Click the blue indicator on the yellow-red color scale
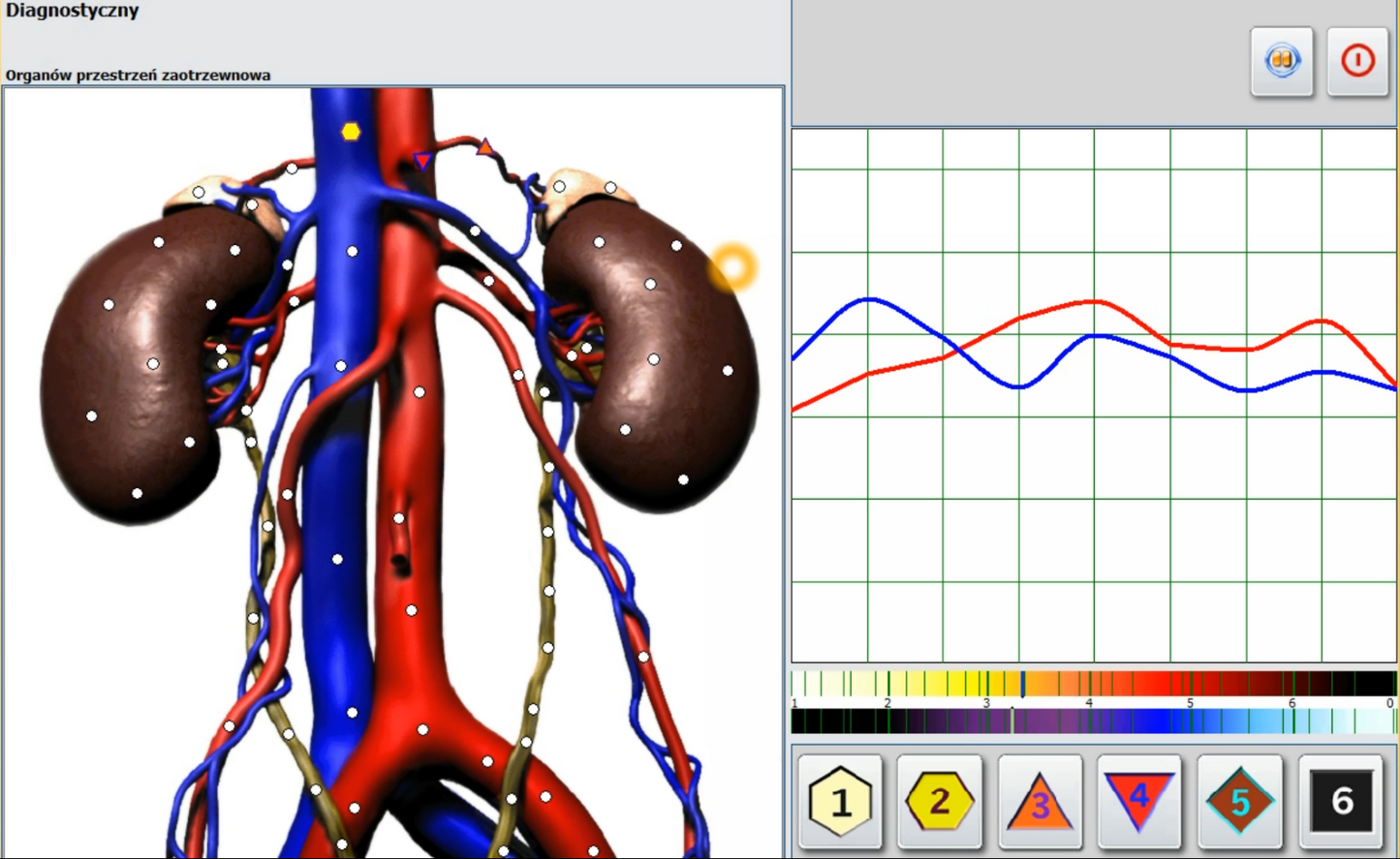 point(1023,684)
